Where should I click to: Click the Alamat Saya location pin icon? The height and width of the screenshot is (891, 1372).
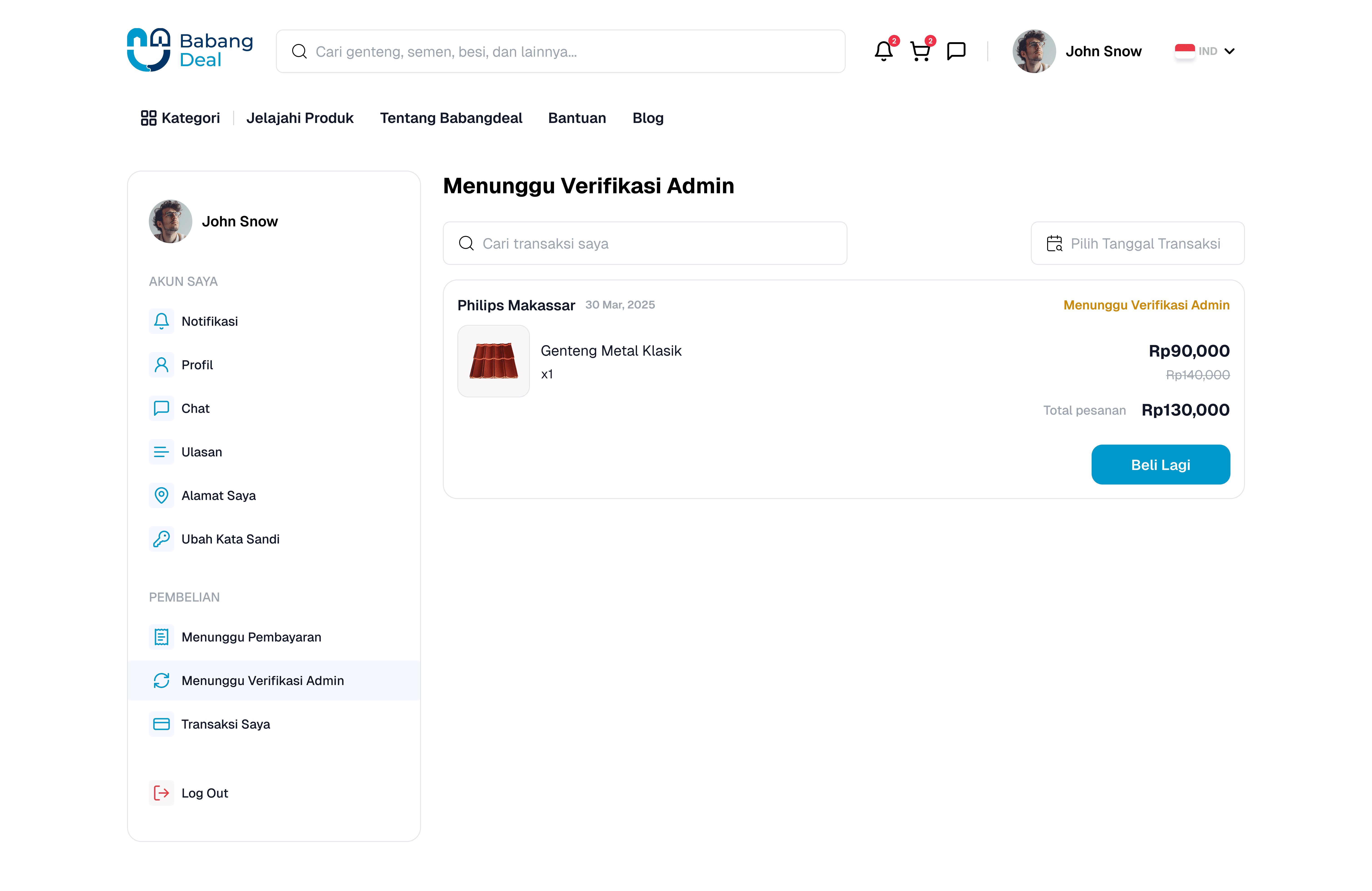click(x=162, y=496)
